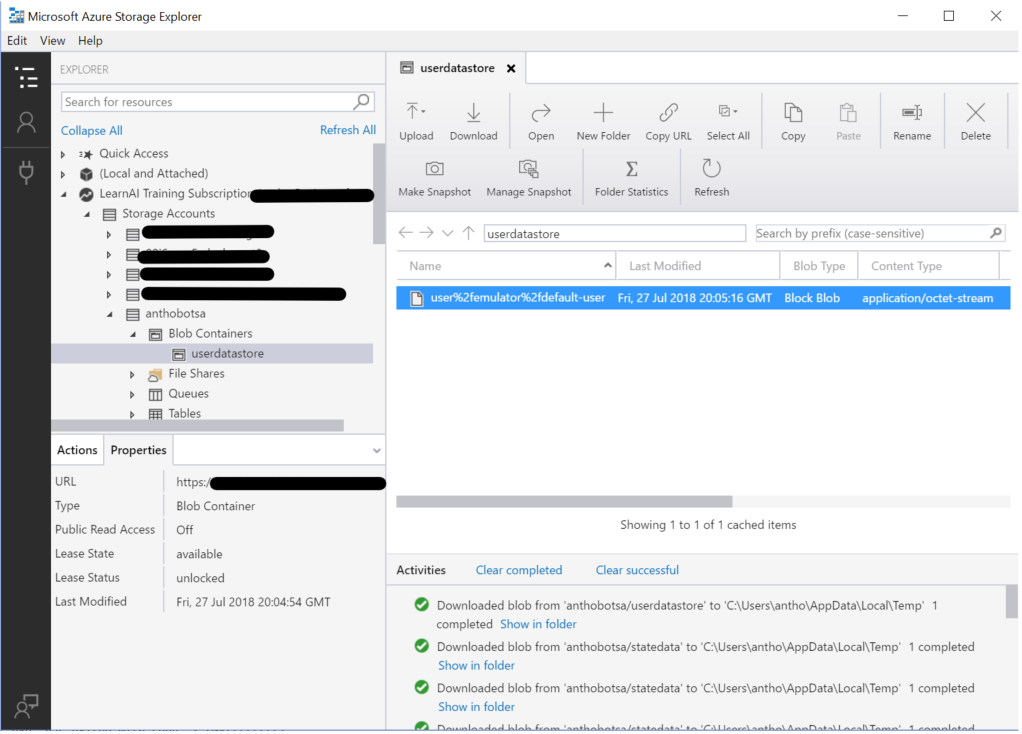Collapse the Blob Containers node
The image size is (1022, 734).
[x=133, y=334]
